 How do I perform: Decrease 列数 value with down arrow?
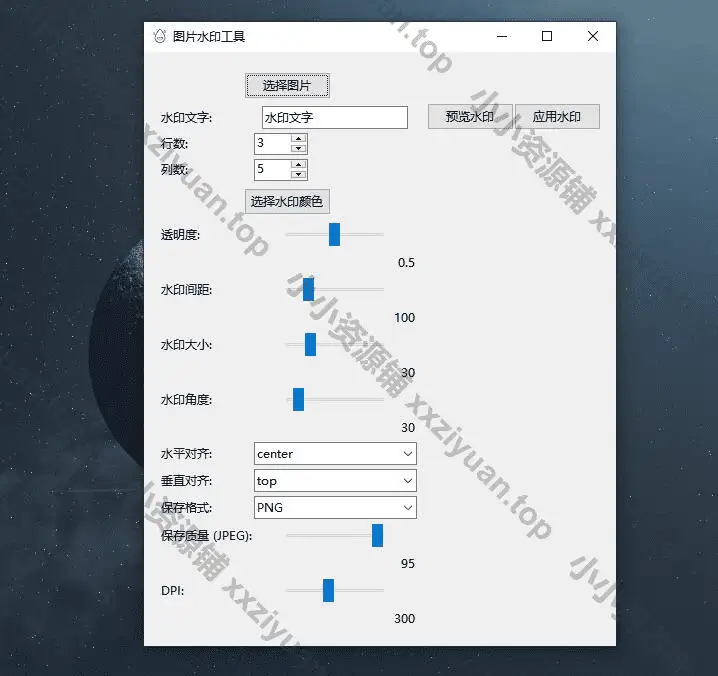click(x=298, y=174)
